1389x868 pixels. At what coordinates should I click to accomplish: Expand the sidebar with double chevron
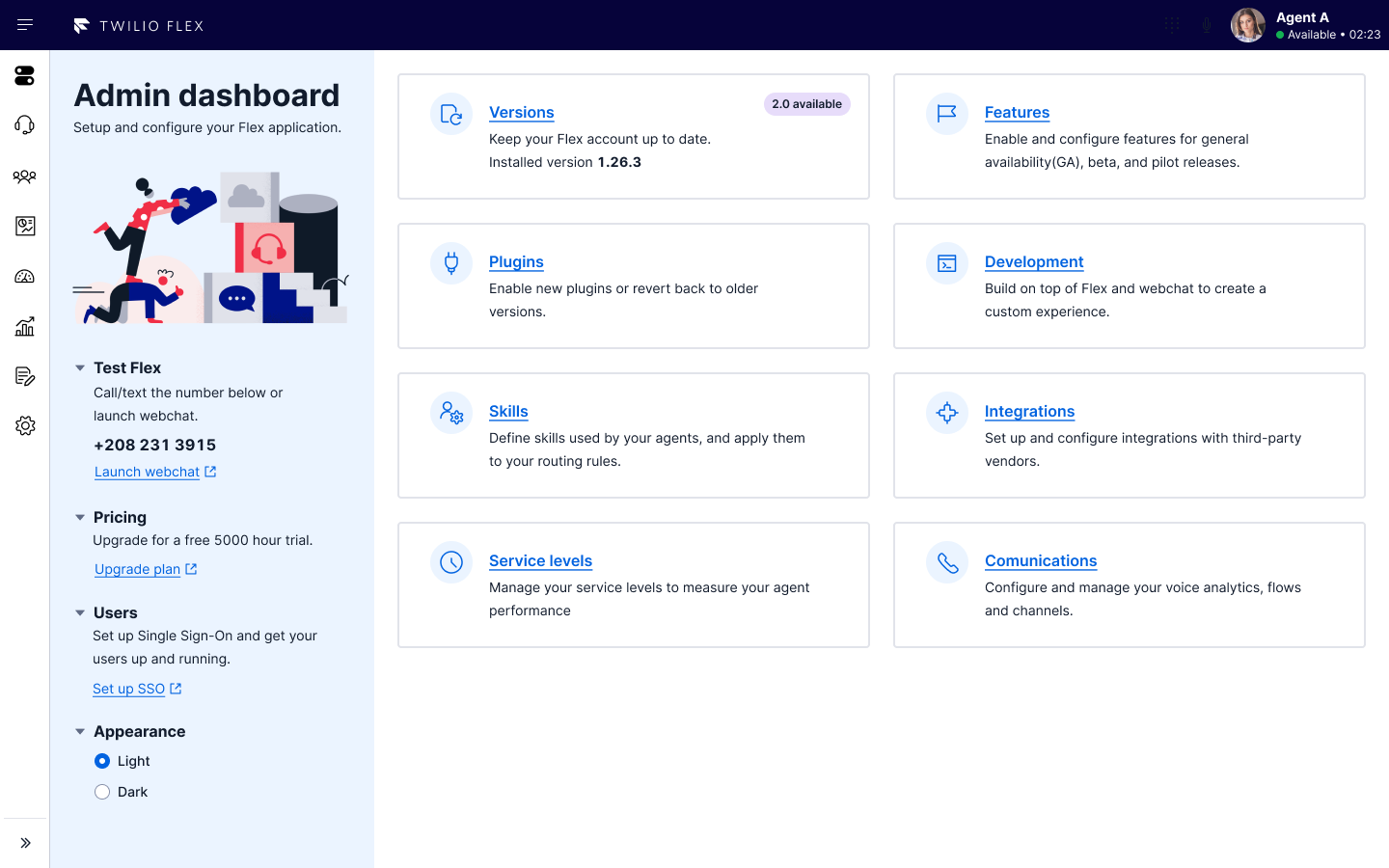click(25, 843)
